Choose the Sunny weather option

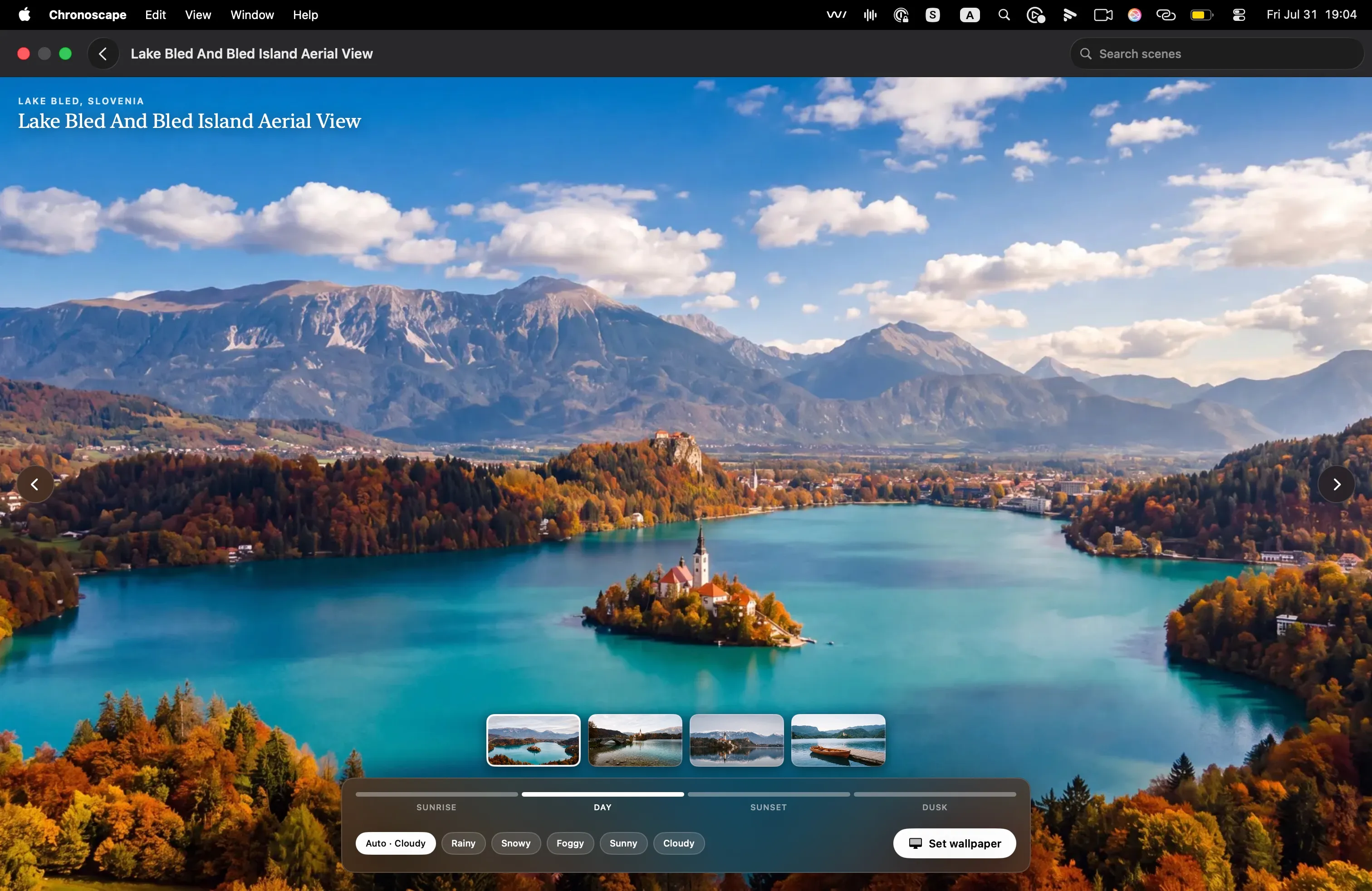(x=623, y=842)
